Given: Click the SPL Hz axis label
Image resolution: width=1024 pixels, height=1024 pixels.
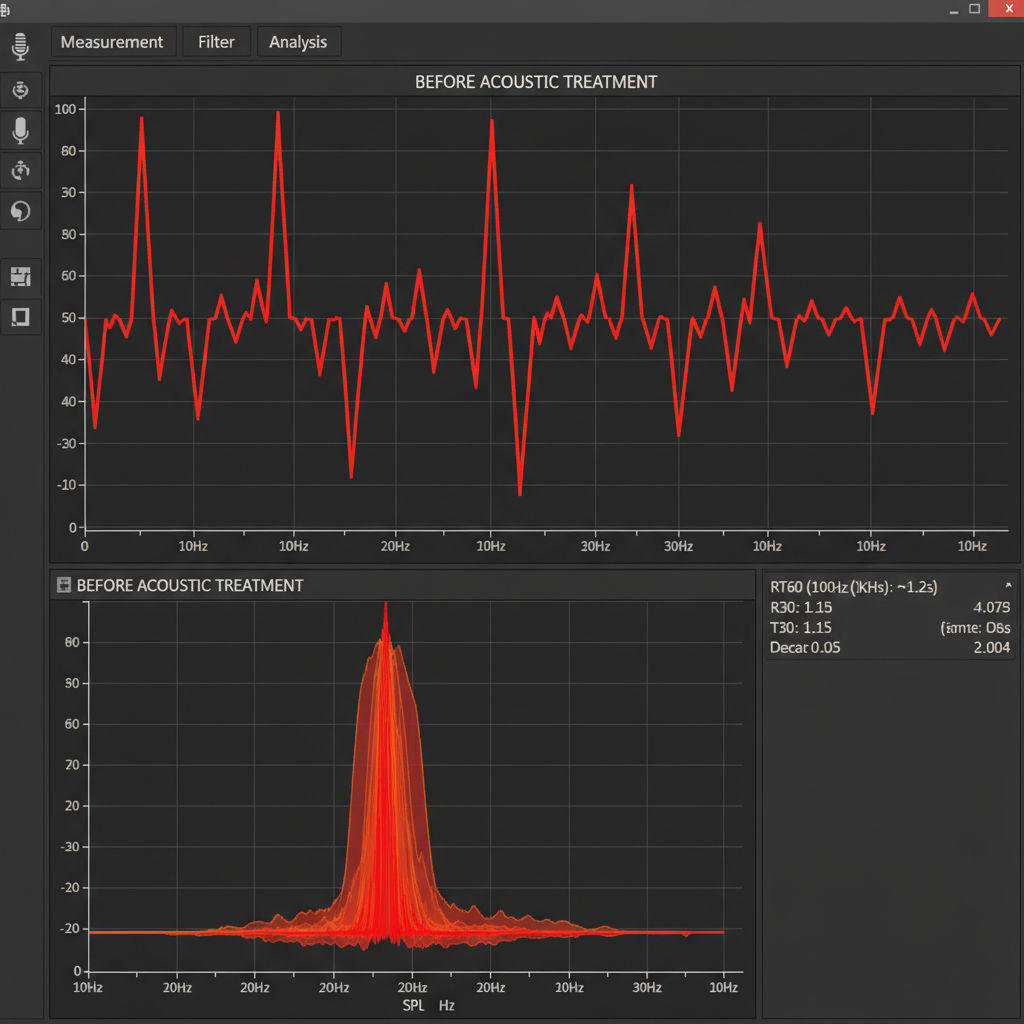Looking at the screenshot, I should pos(428,1005).
